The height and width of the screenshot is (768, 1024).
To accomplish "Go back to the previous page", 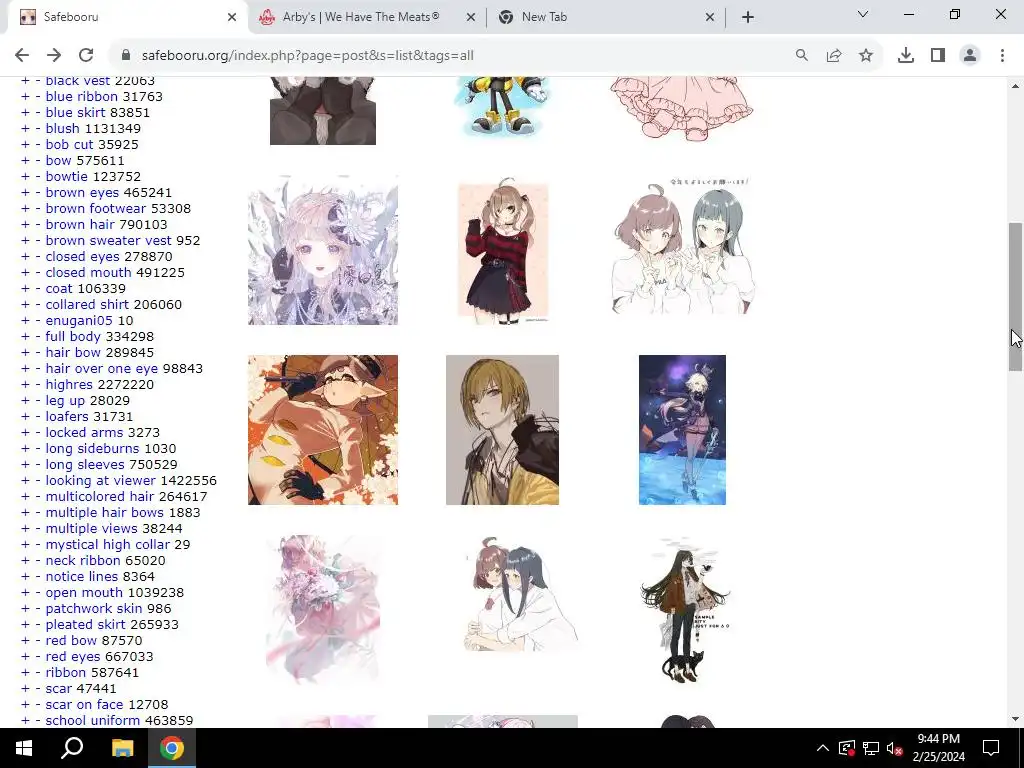I will tap(22, 55).
